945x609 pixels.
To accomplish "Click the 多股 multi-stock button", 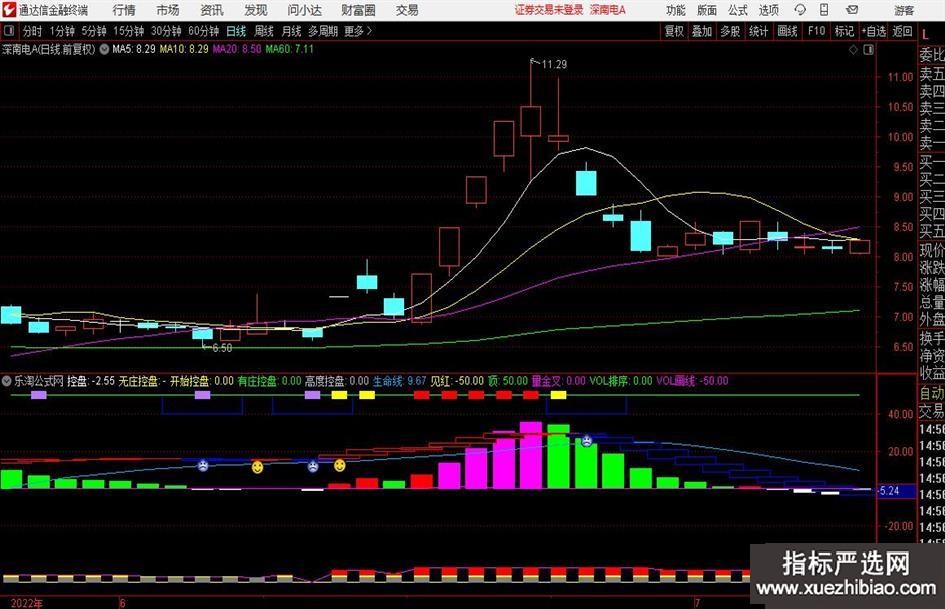I will (730, 31).
